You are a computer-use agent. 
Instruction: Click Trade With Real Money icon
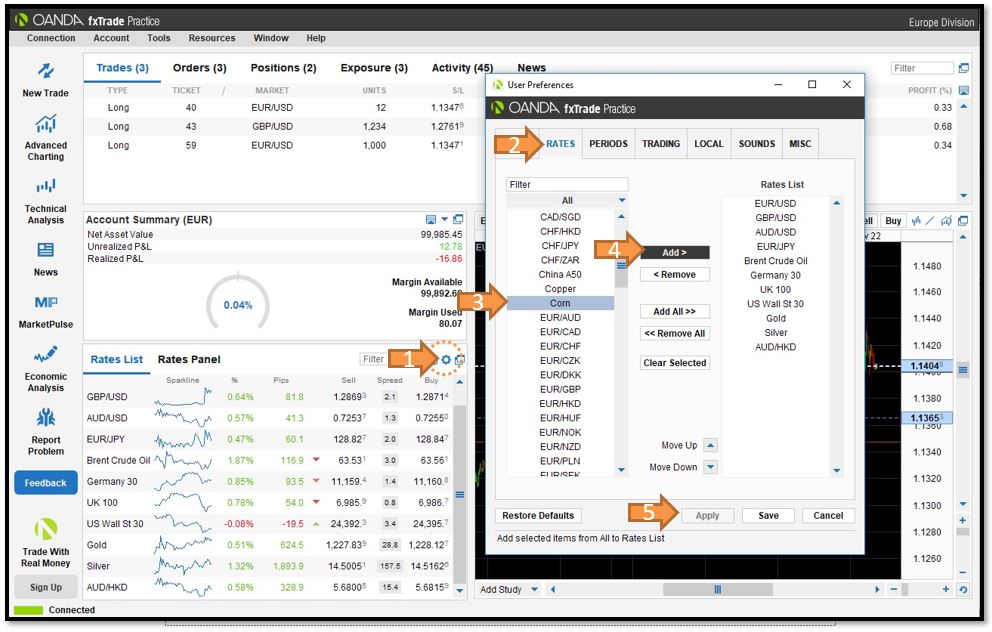pyautogui.click(x=46, y=529)
